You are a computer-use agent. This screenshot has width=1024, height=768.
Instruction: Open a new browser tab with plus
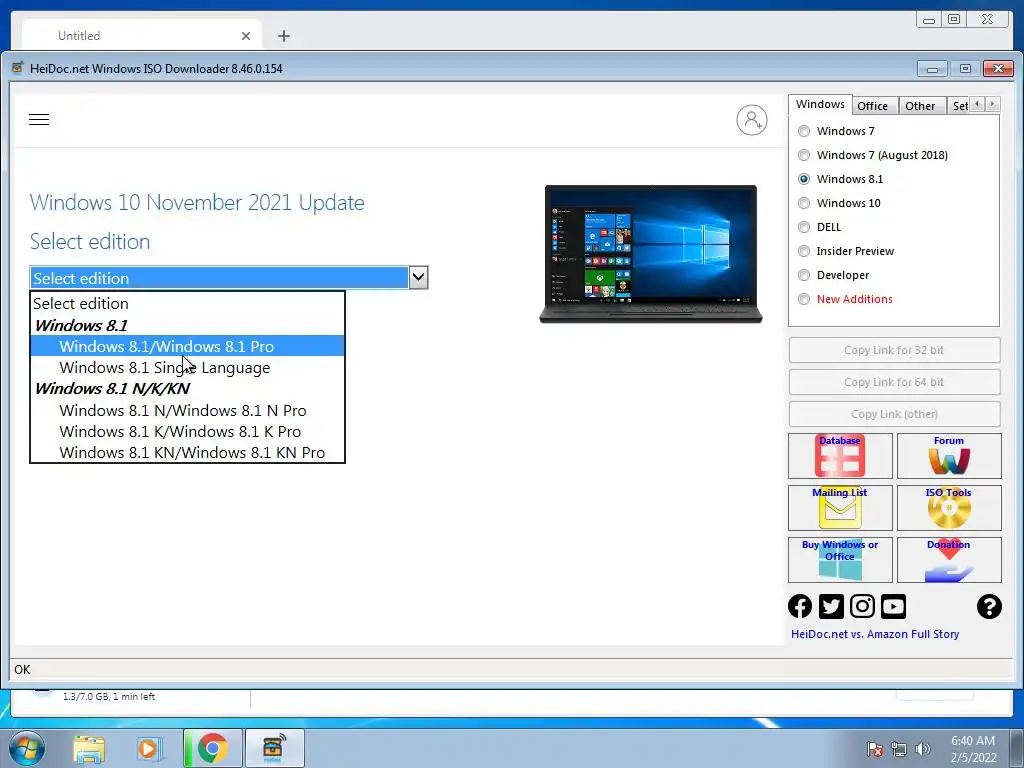coord(283,36)
